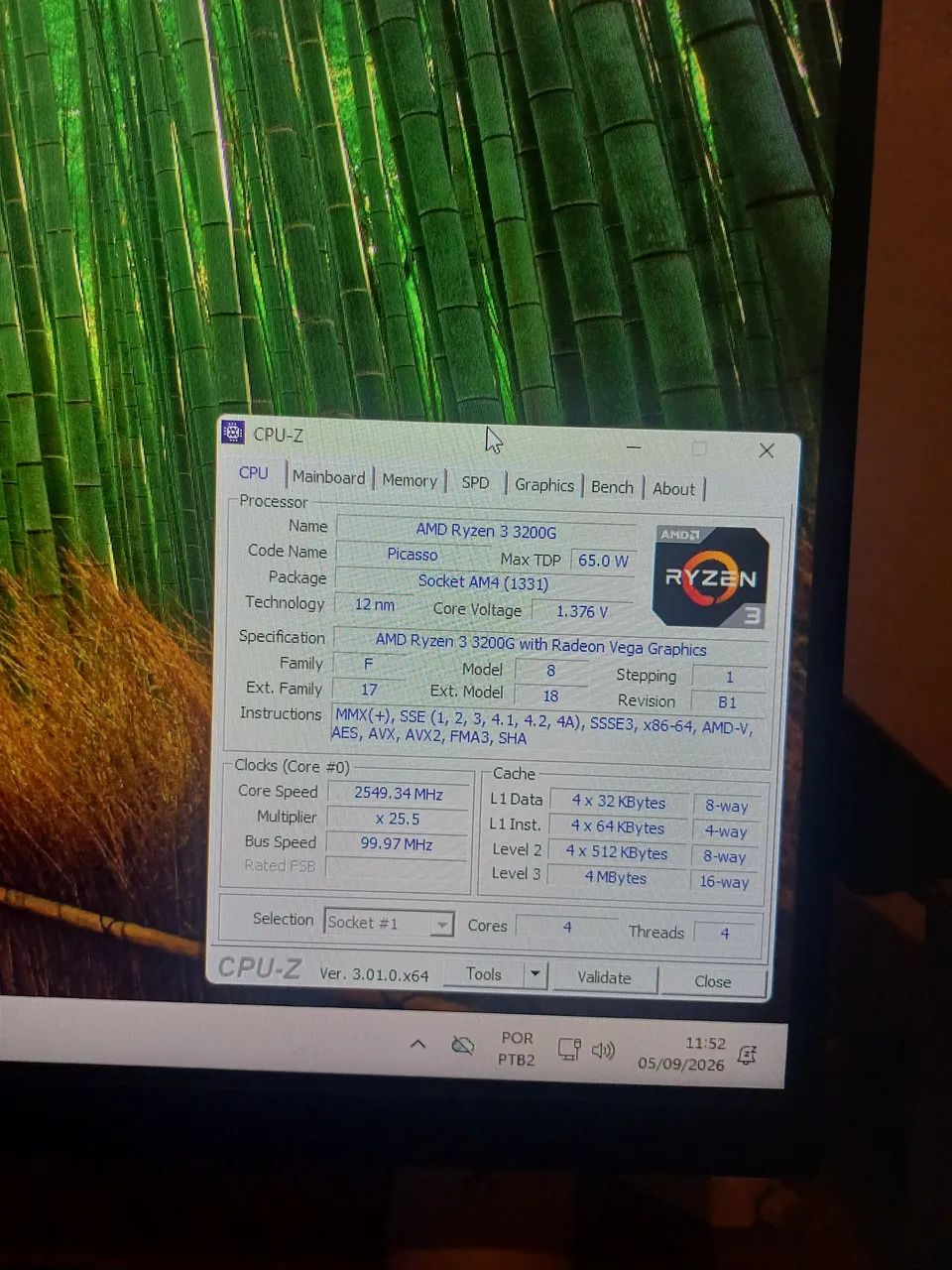The height and width of the screenshot is (1270, 952).
Task: Open the network status tray icon
Action: [568, 1050]
